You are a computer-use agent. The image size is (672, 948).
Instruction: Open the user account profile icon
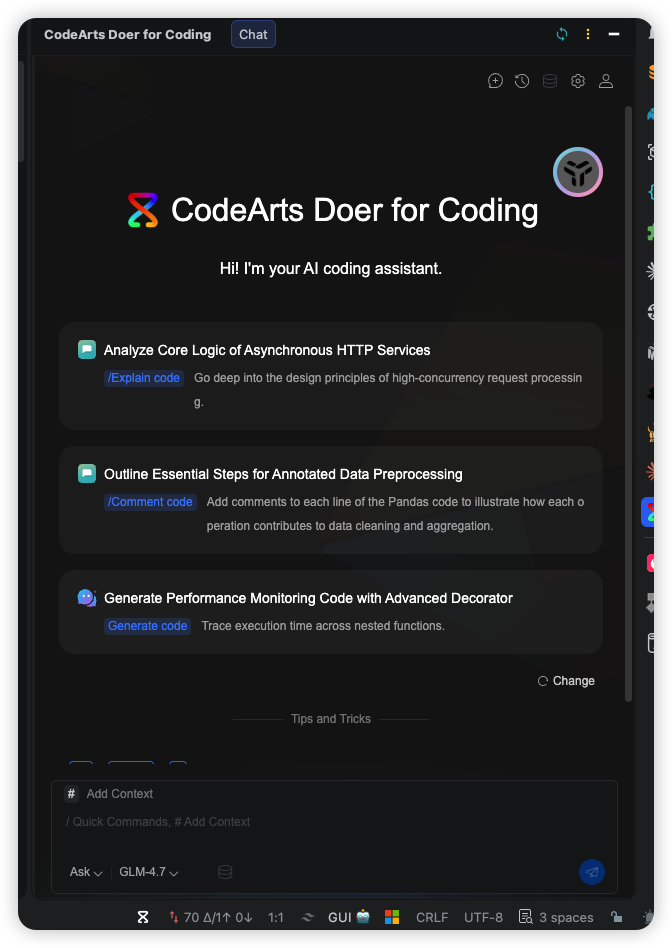coord(606,80)
